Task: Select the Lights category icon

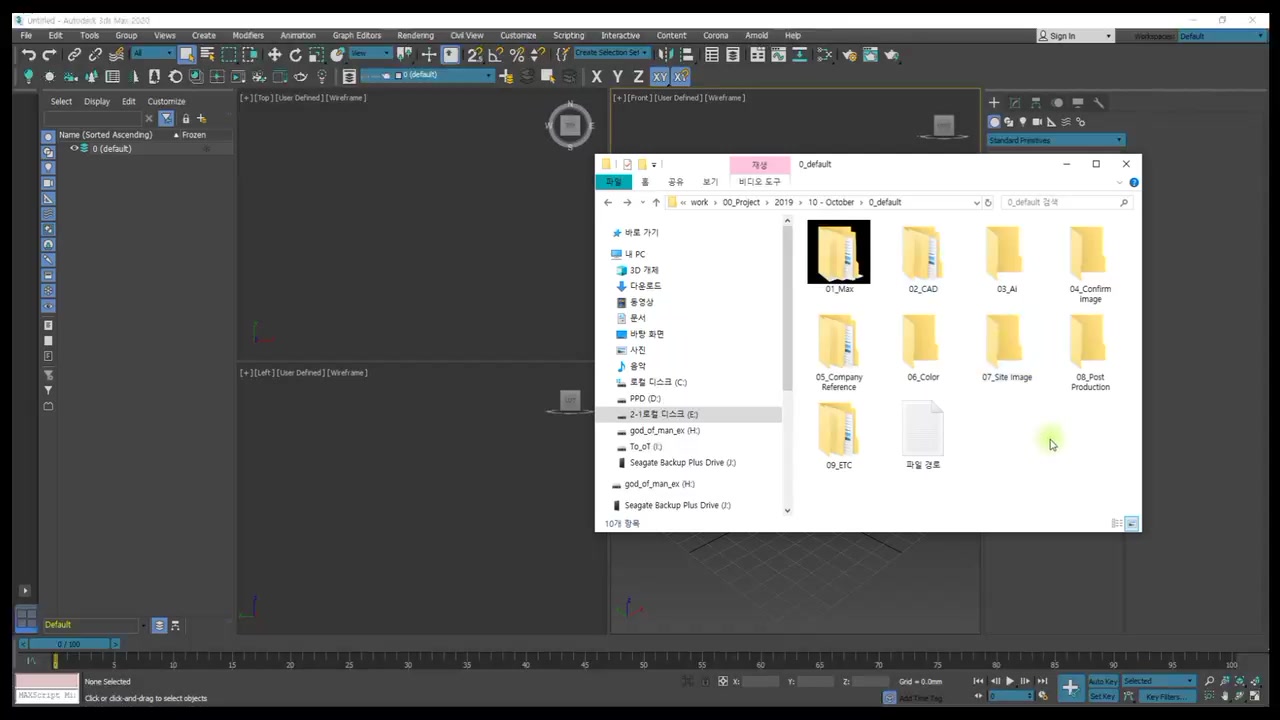Action: coord(1022,122)
